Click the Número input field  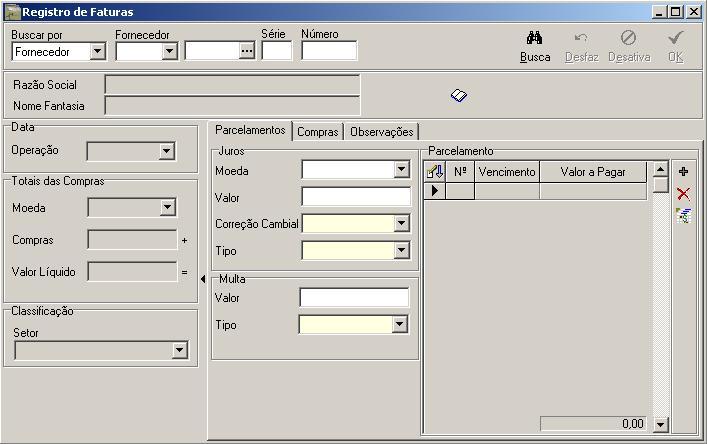(329, 51)
